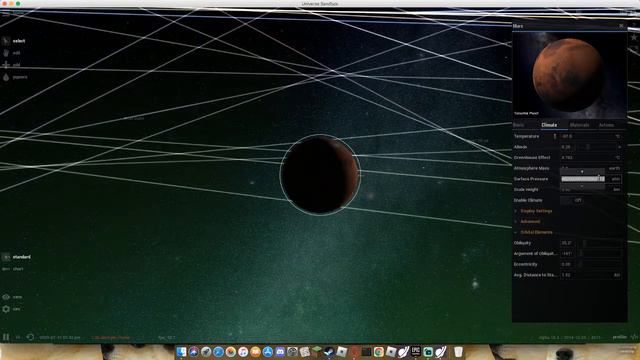This screenshot has width=640, height=360.
Task: Click the lock icon beside Temperature
Action: [x=555, y=136]
